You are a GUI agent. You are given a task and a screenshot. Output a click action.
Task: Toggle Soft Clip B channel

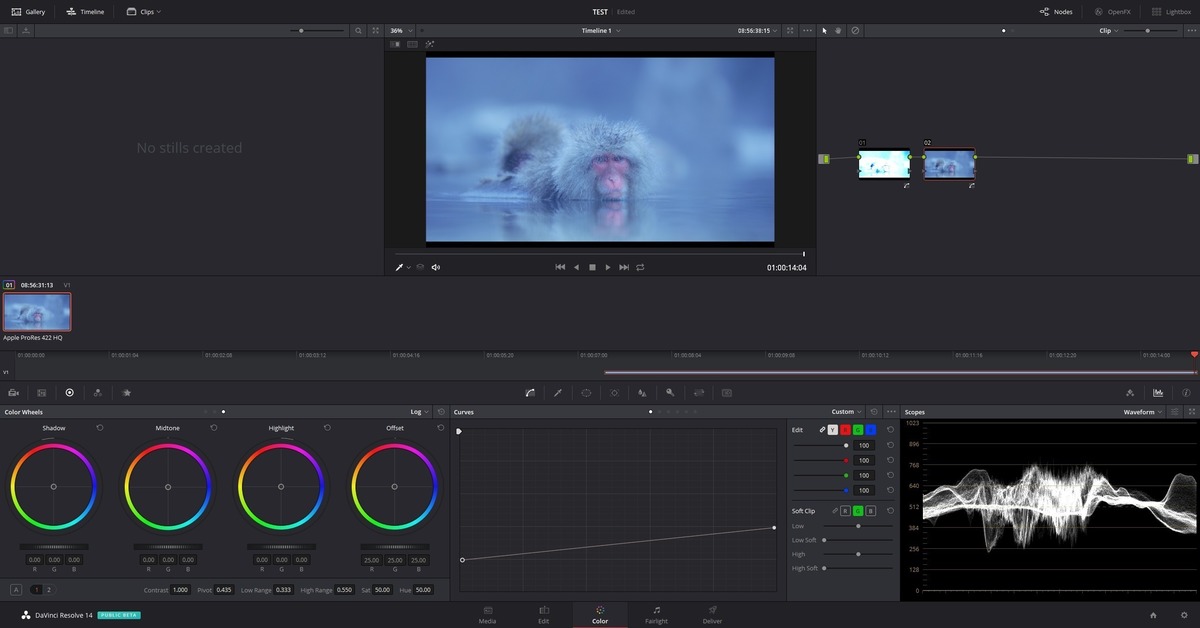(871, 511)
